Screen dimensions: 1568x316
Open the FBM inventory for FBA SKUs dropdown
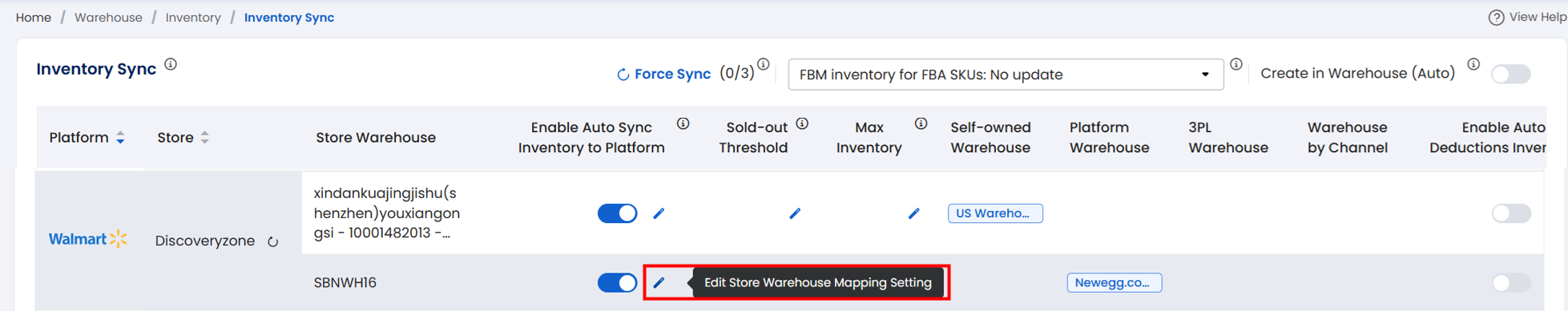1006,75
